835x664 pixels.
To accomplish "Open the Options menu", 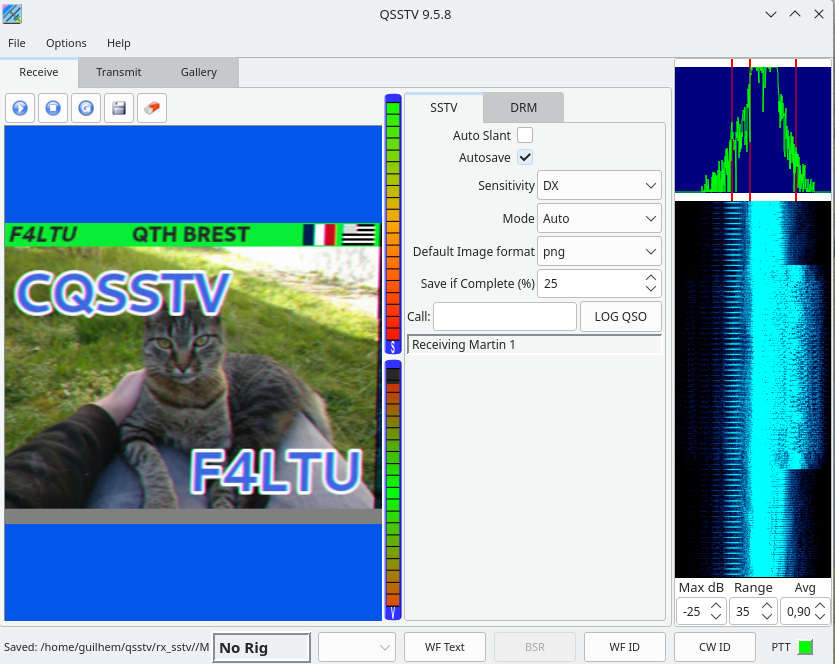I will pyautogui.click(x=66, y=43).
